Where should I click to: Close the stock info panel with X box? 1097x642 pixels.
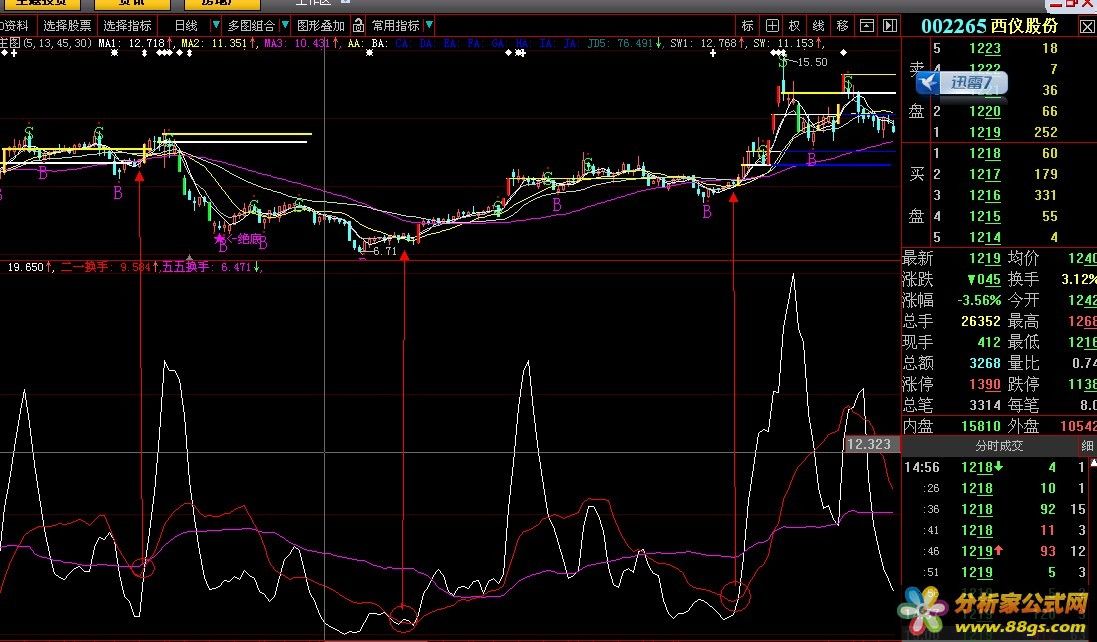tap(1087, 27)
